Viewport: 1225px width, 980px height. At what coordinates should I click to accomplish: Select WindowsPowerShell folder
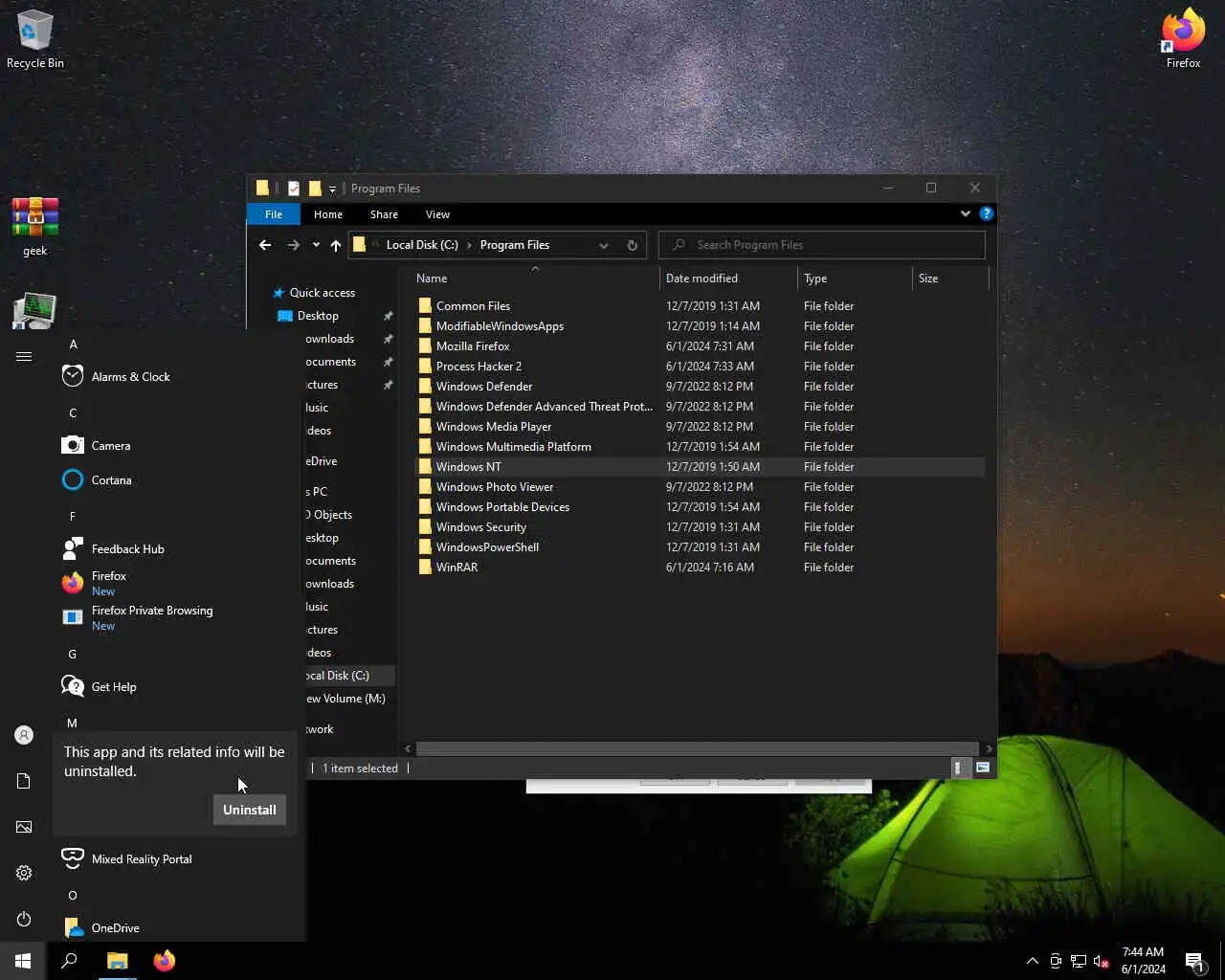(x=700, y=547)
